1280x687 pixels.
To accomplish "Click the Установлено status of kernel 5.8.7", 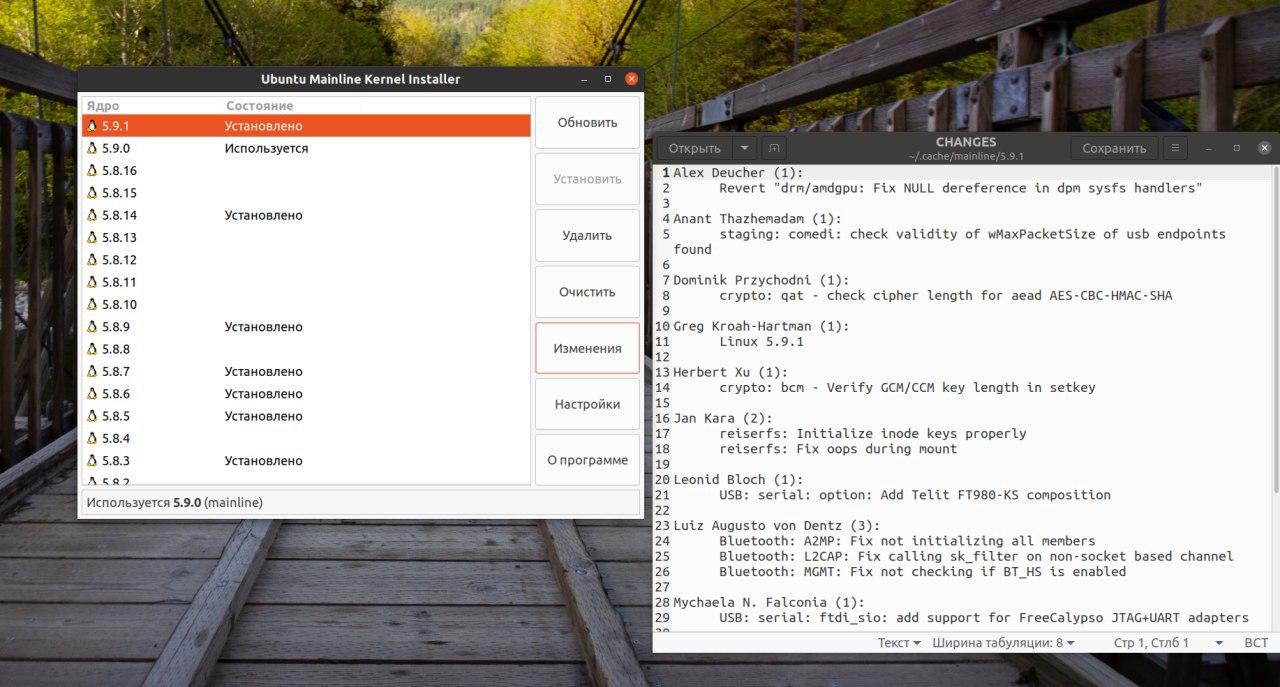I will coord(263,372).
